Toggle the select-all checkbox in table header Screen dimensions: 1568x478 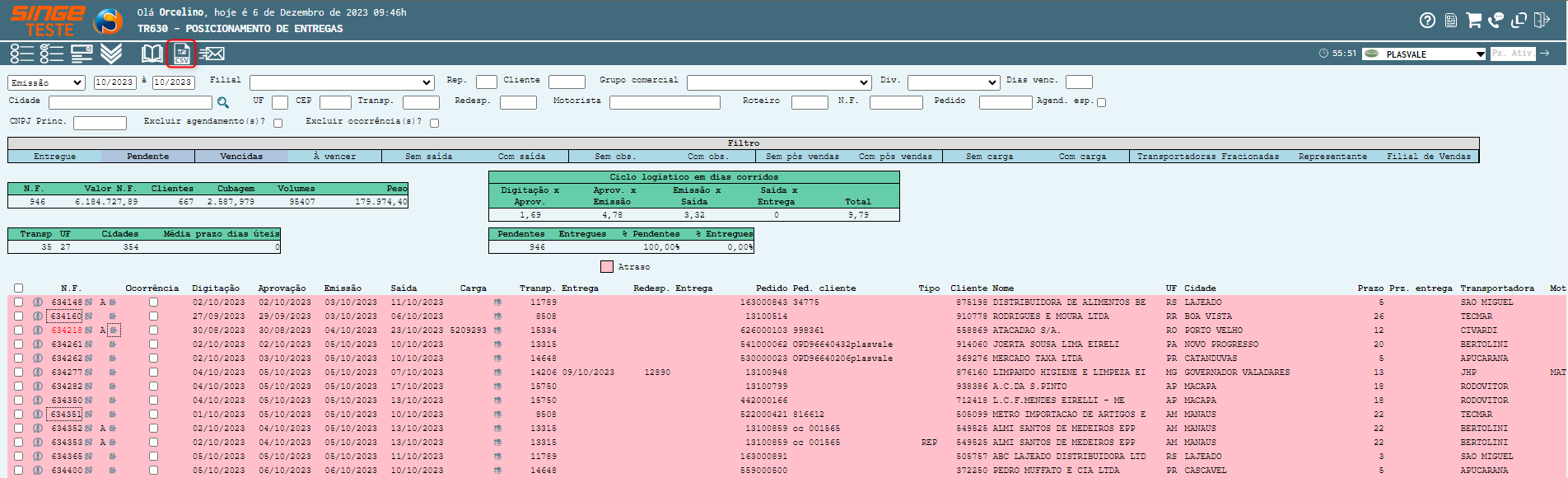click(18, 288)
